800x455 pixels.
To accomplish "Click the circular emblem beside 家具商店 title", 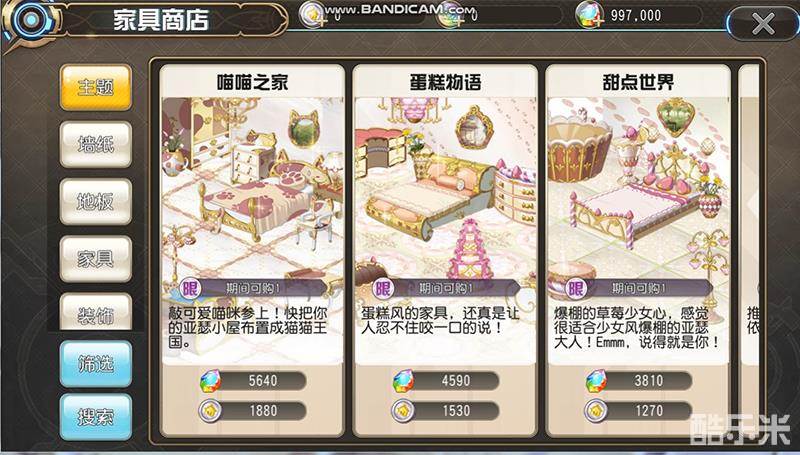I will (x=31, y=21).
